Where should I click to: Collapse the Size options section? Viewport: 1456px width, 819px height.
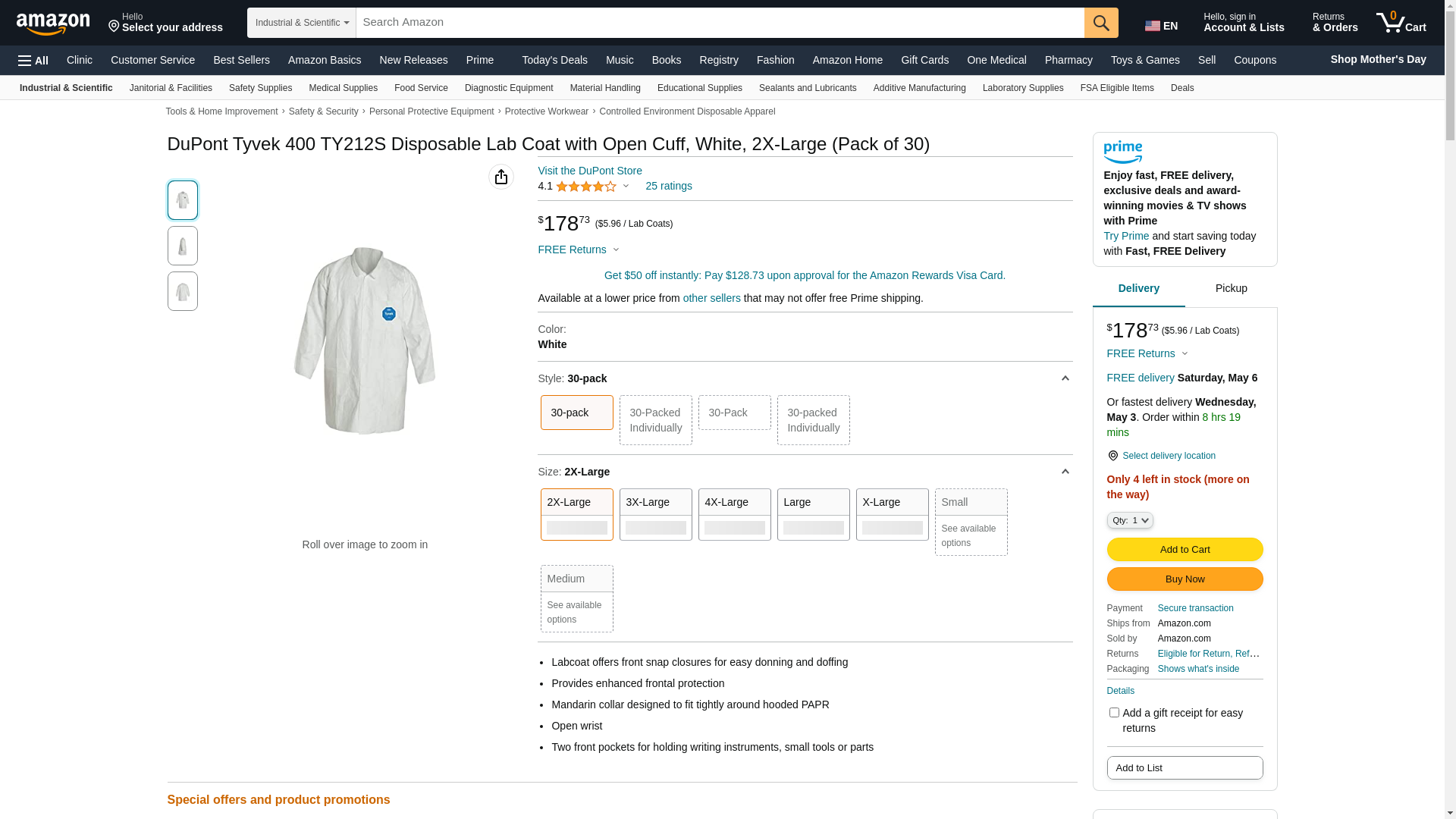point(1065,472)
